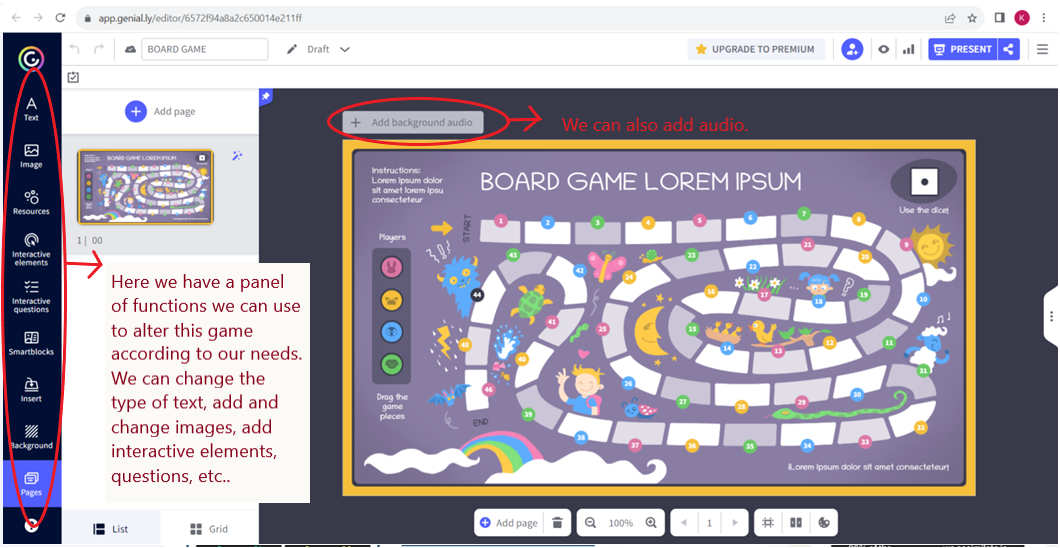1060x548 pixels.
Task: Expand the right side collapsed panel handle
Action: click(x=1051, y=316)
